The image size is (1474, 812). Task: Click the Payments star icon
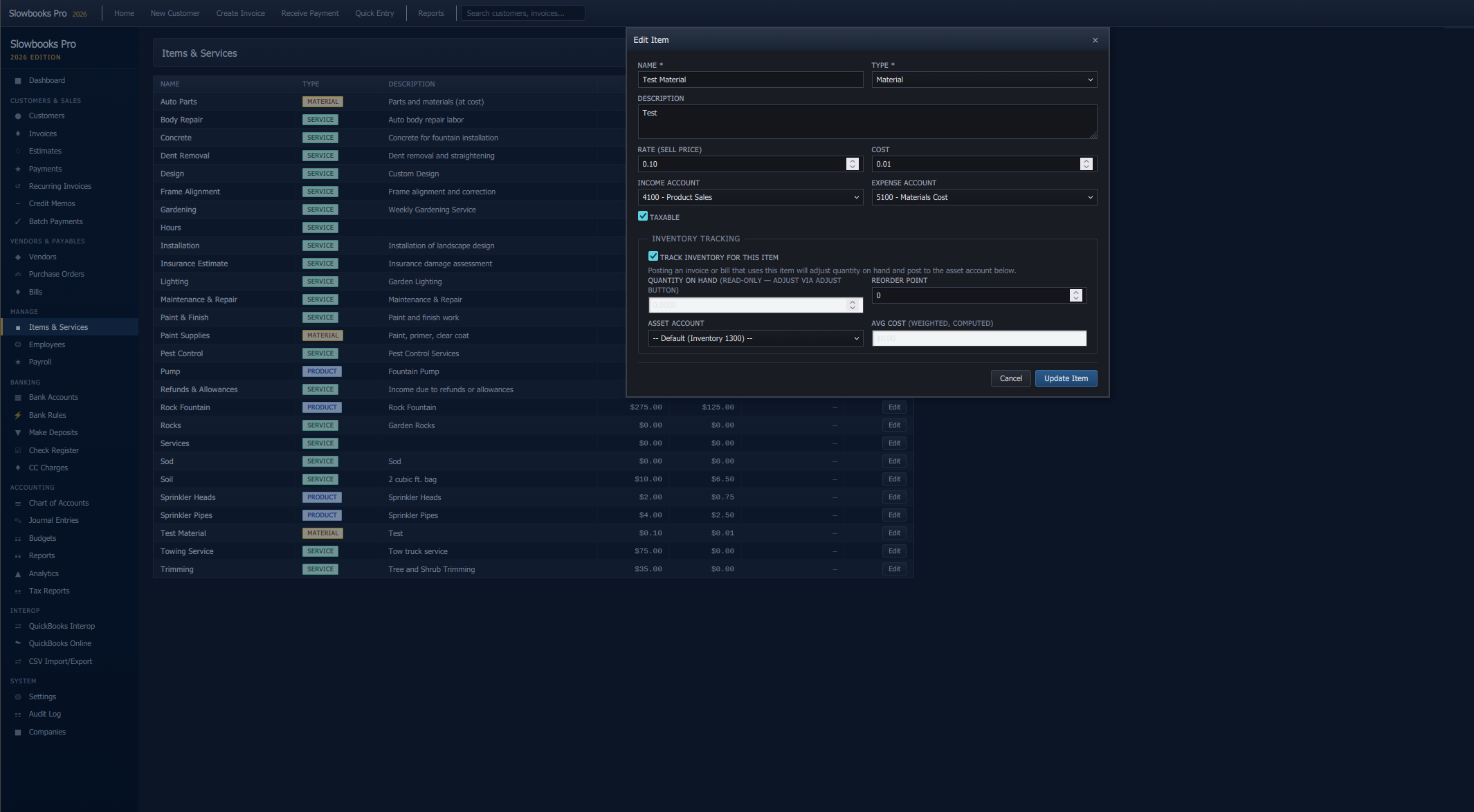click(x=18, y=169)
